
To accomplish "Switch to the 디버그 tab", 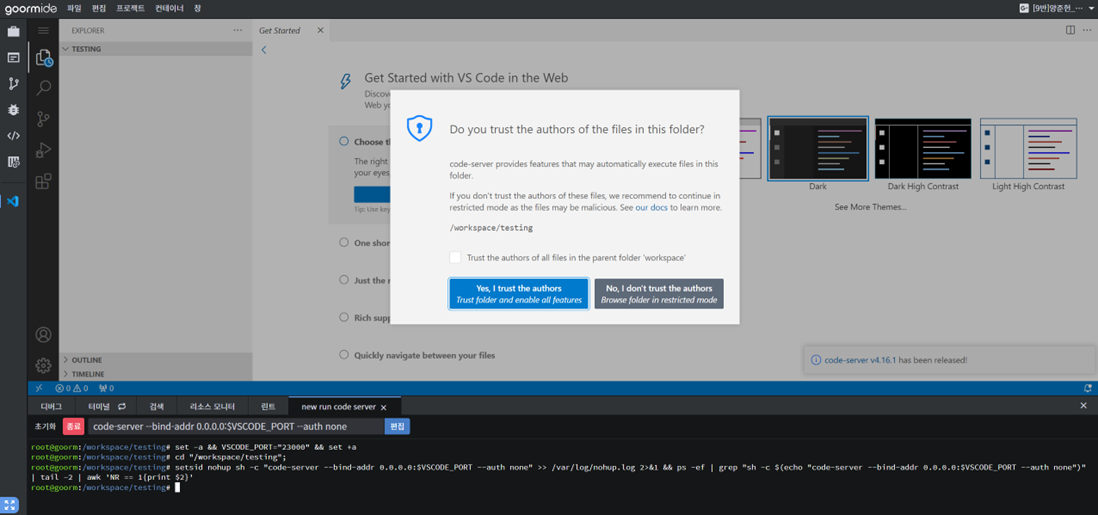I will coord(51,406).
